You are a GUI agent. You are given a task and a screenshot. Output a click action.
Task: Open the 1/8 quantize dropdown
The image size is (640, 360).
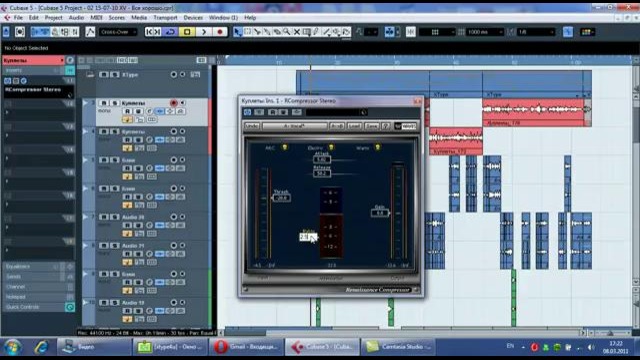(536, 32)
